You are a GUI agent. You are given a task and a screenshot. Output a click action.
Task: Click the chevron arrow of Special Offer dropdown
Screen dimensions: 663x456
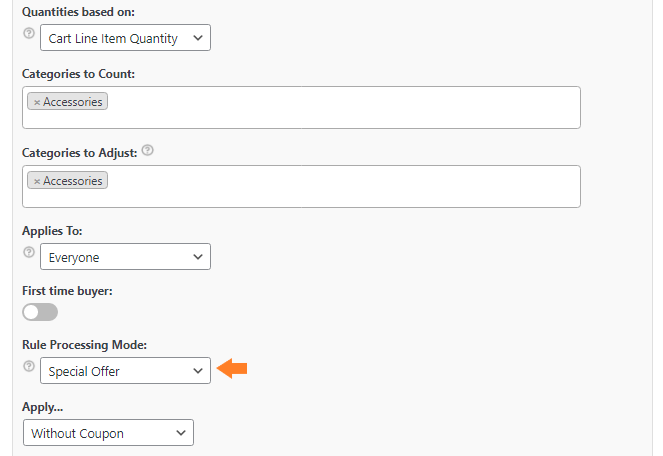click(198, 371)
